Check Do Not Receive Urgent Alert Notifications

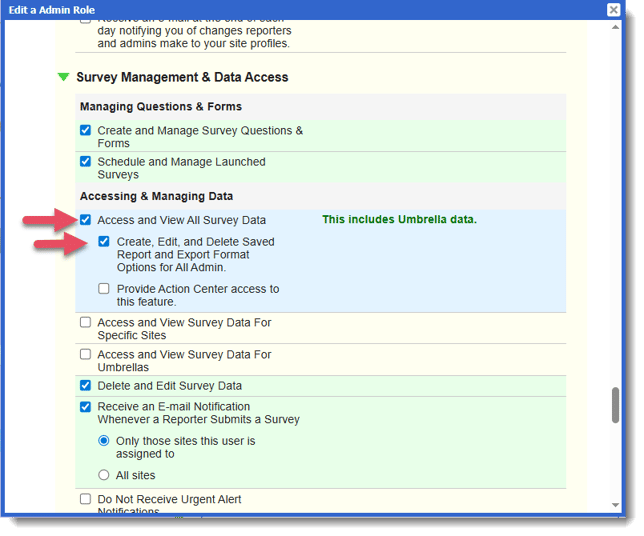[86, 499]
